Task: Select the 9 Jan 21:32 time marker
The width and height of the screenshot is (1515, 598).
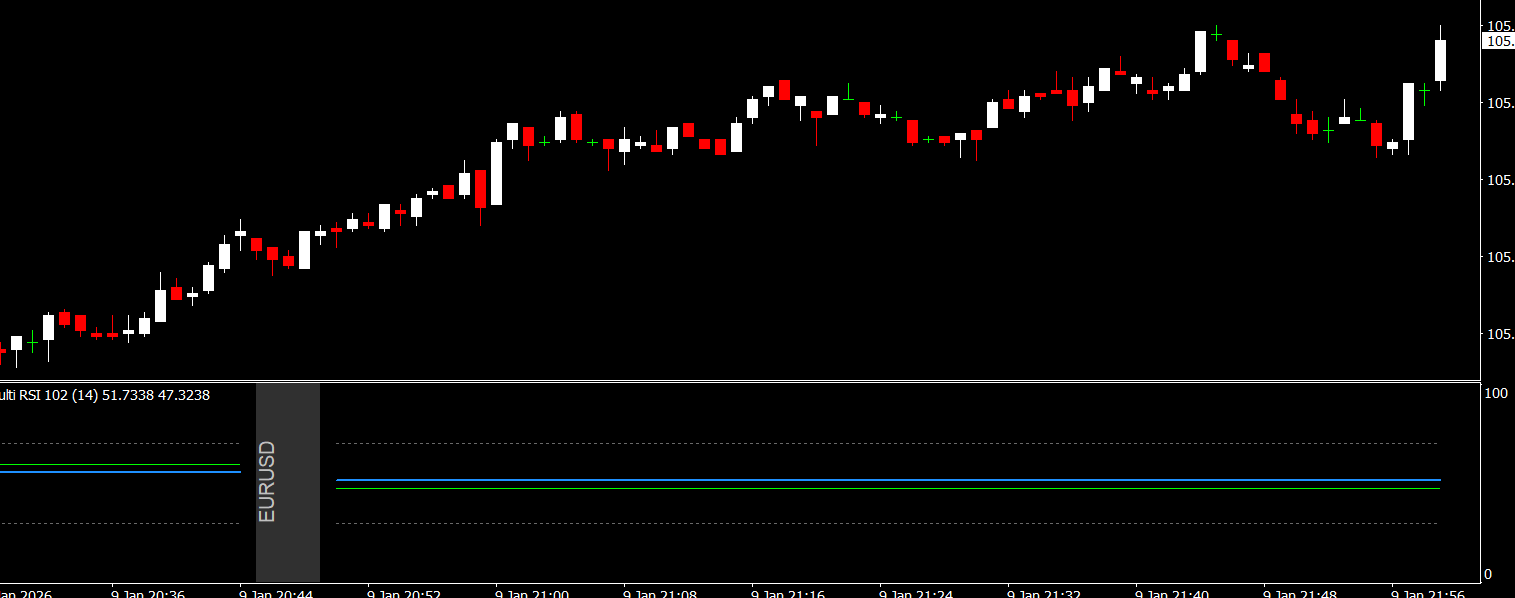Action: (x=1045, y=592)
